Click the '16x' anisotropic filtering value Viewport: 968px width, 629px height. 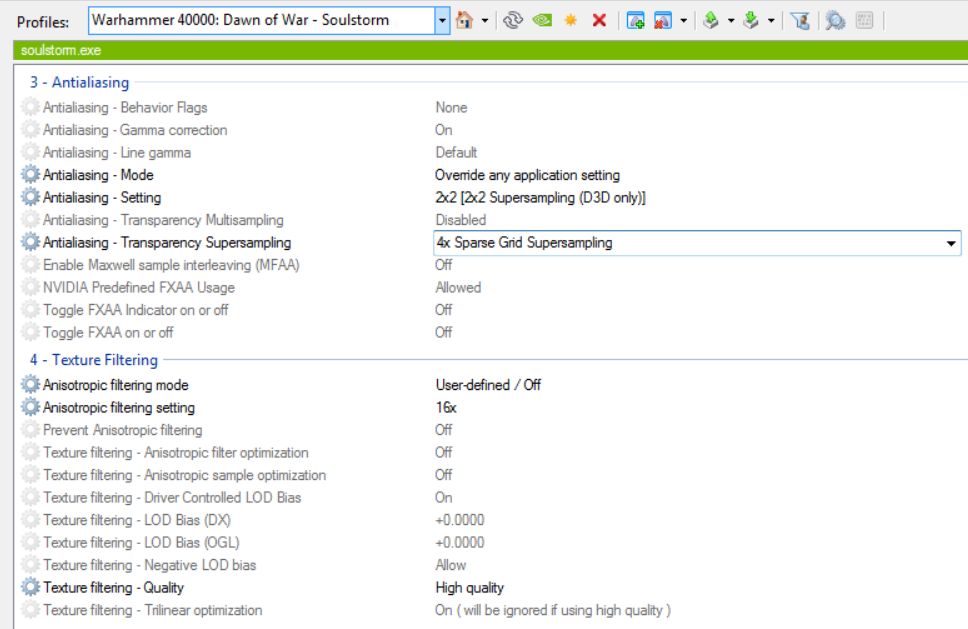tap(446, 407)
